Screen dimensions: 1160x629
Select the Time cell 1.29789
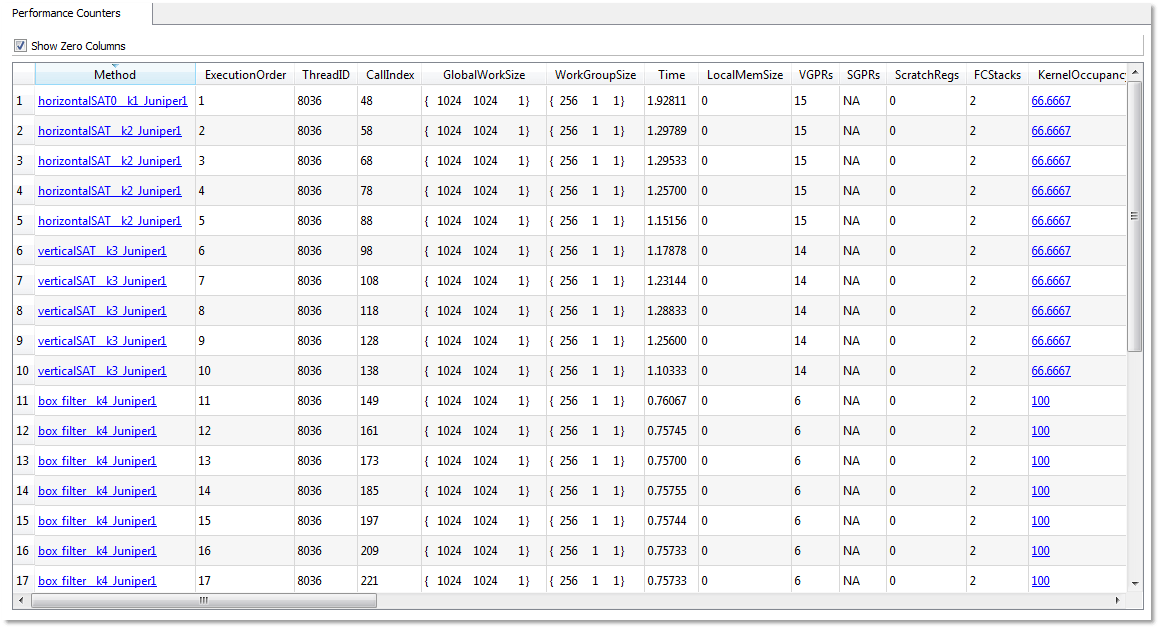pos(671,131)
